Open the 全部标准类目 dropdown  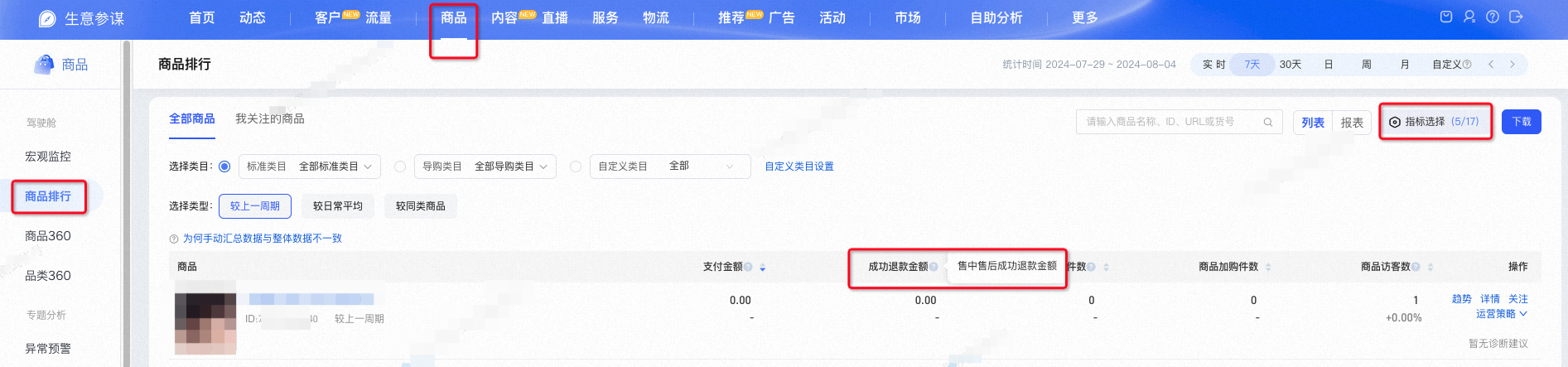pos(310,167)
